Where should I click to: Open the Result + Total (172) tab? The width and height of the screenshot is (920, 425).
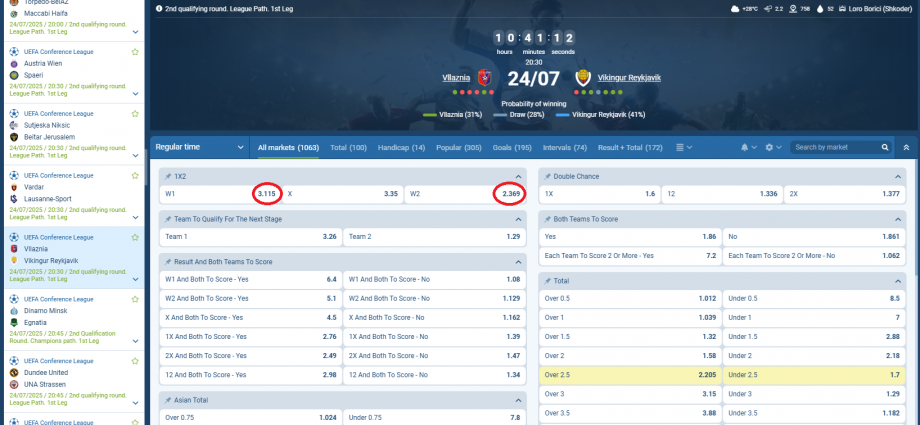point(630,147)
